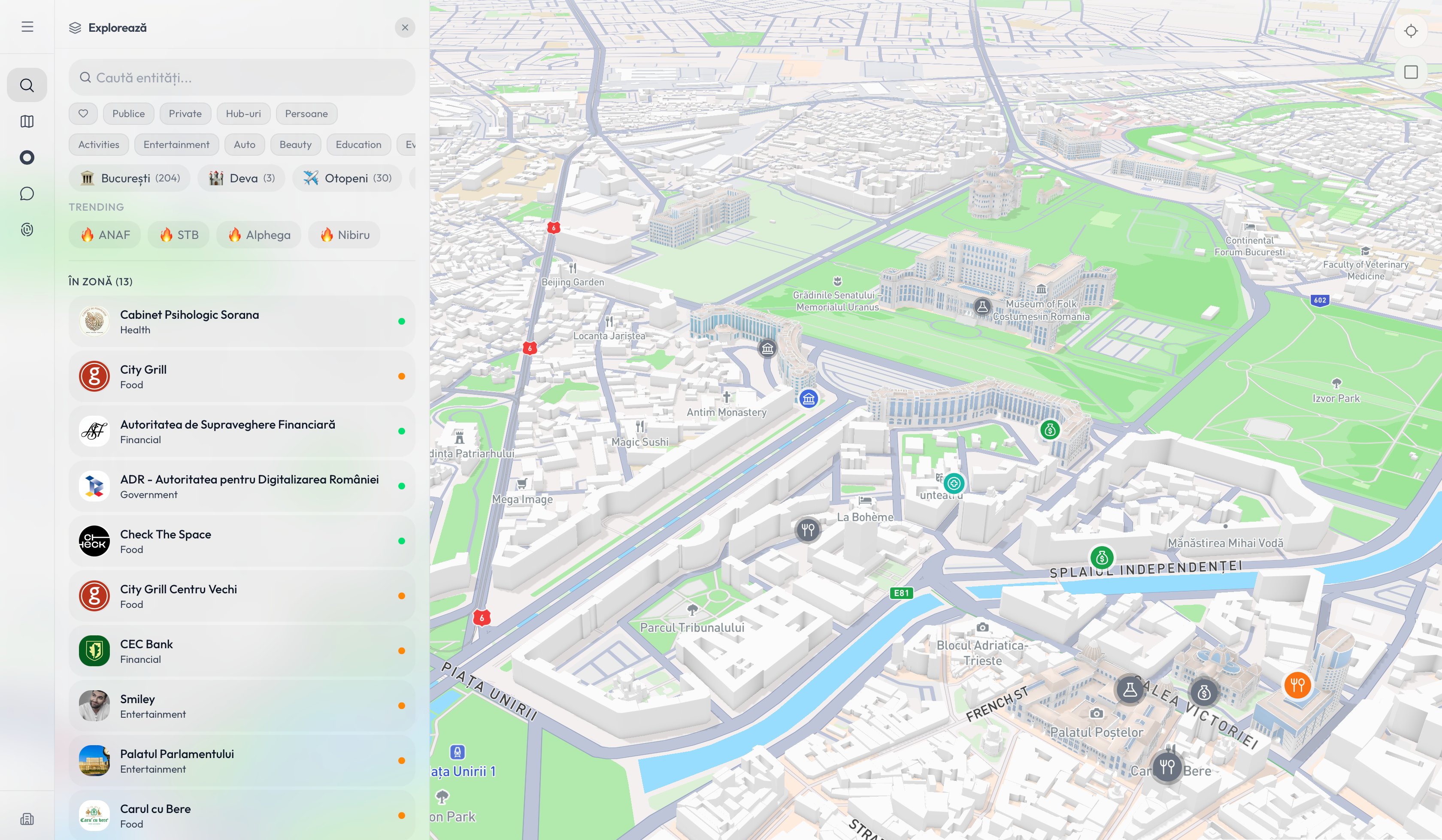Image resolution: width=1442 pixels, height=840 pixels.
Task: Open the hamburger menu
Action: pos(27,27)
